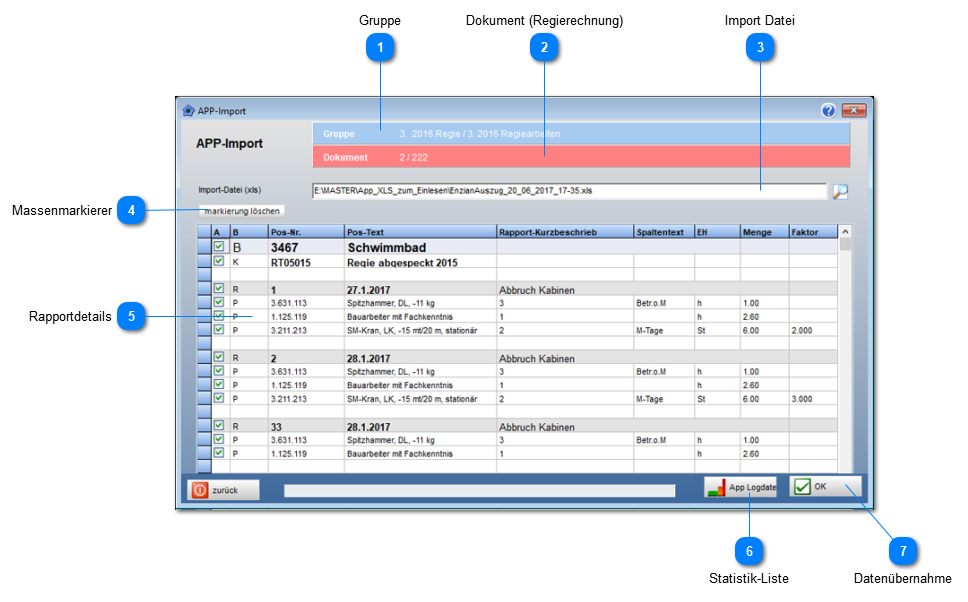Click the vertical scrollbar thumb

point(845,245)
